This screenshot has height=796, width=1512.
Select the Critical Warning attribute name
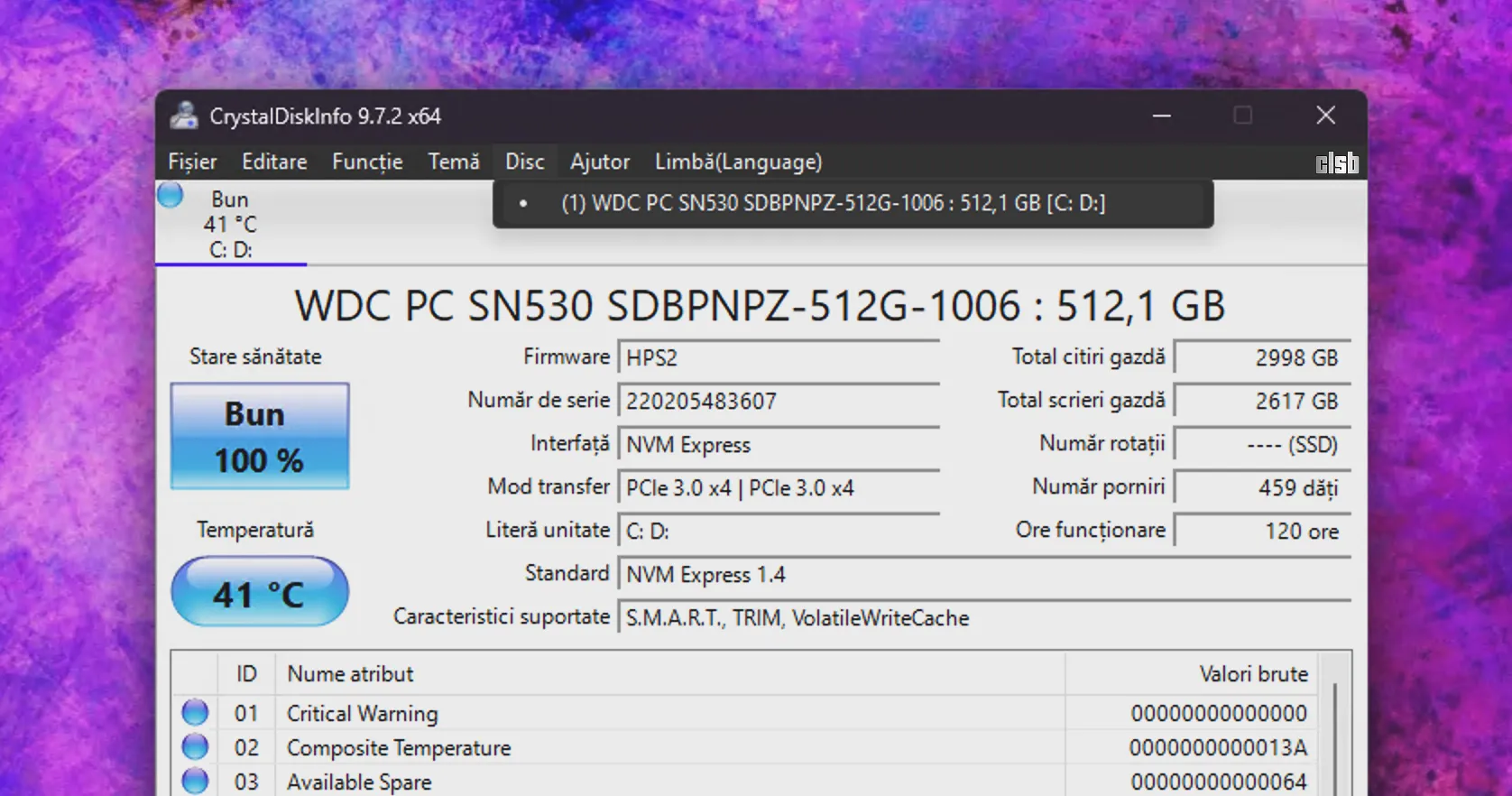363,713
